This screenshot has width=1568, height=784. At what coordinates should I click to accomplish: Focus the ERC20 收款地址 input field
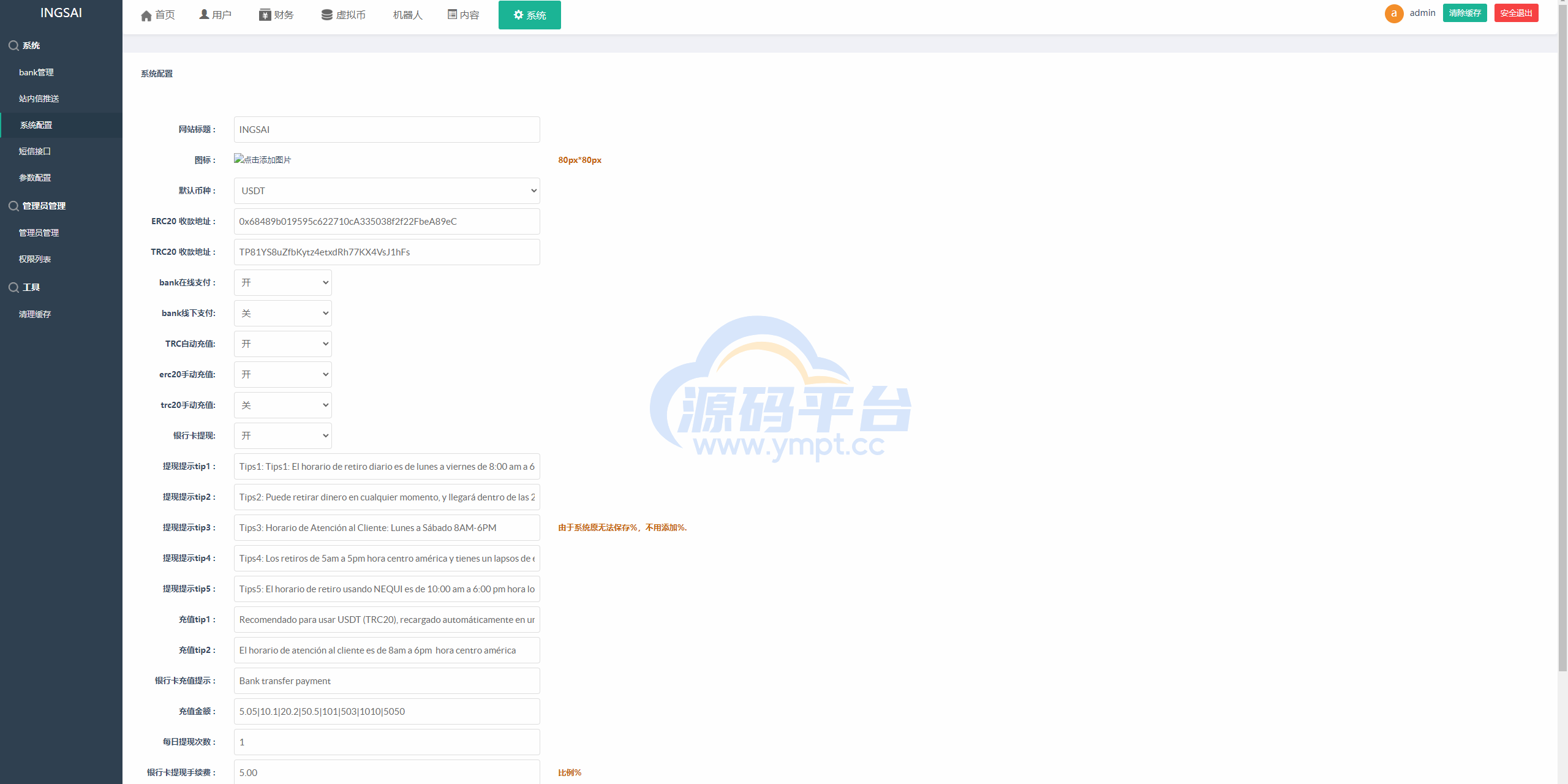[387, 221]
